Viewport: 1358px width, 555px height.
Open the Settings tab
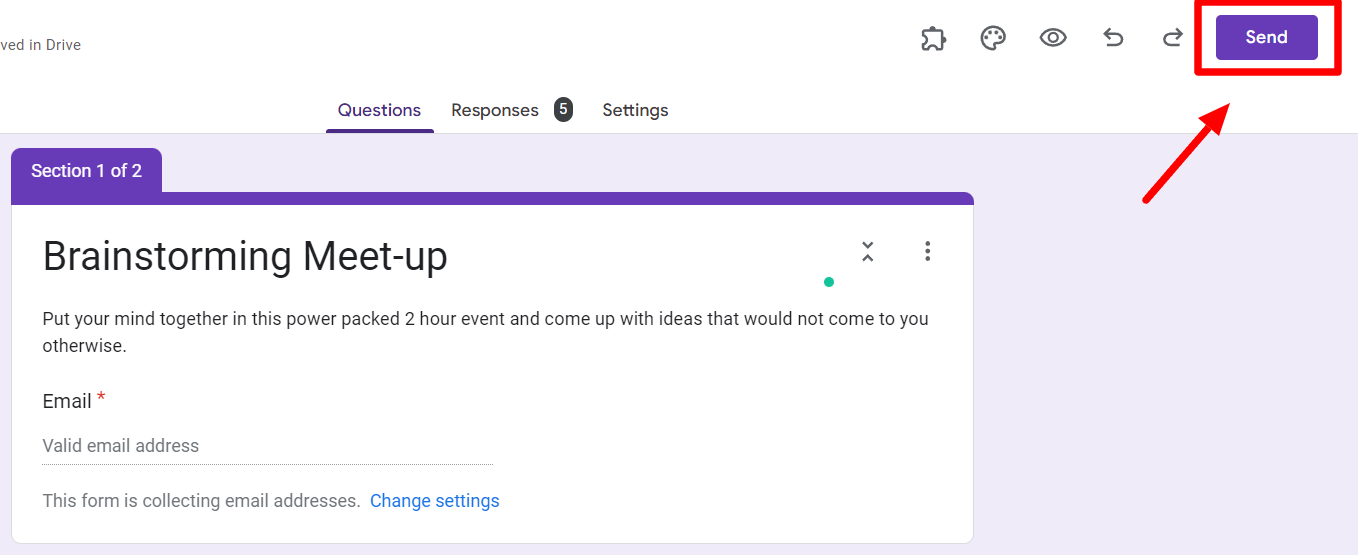pyautogui.click(x=635, y=110)
